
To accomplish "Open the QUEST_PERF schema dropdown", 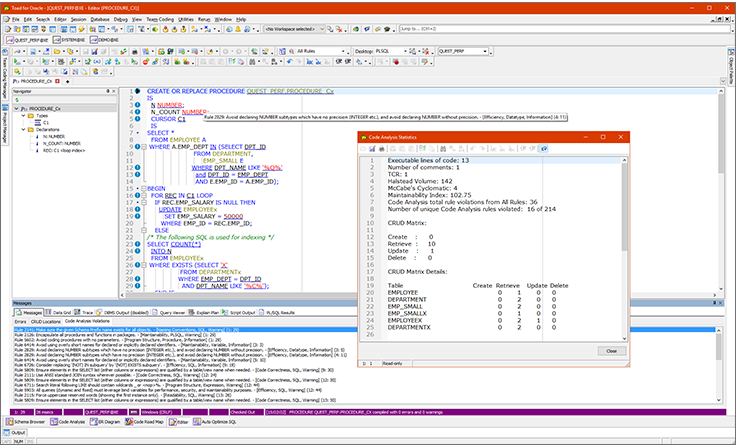I will 485,51.
